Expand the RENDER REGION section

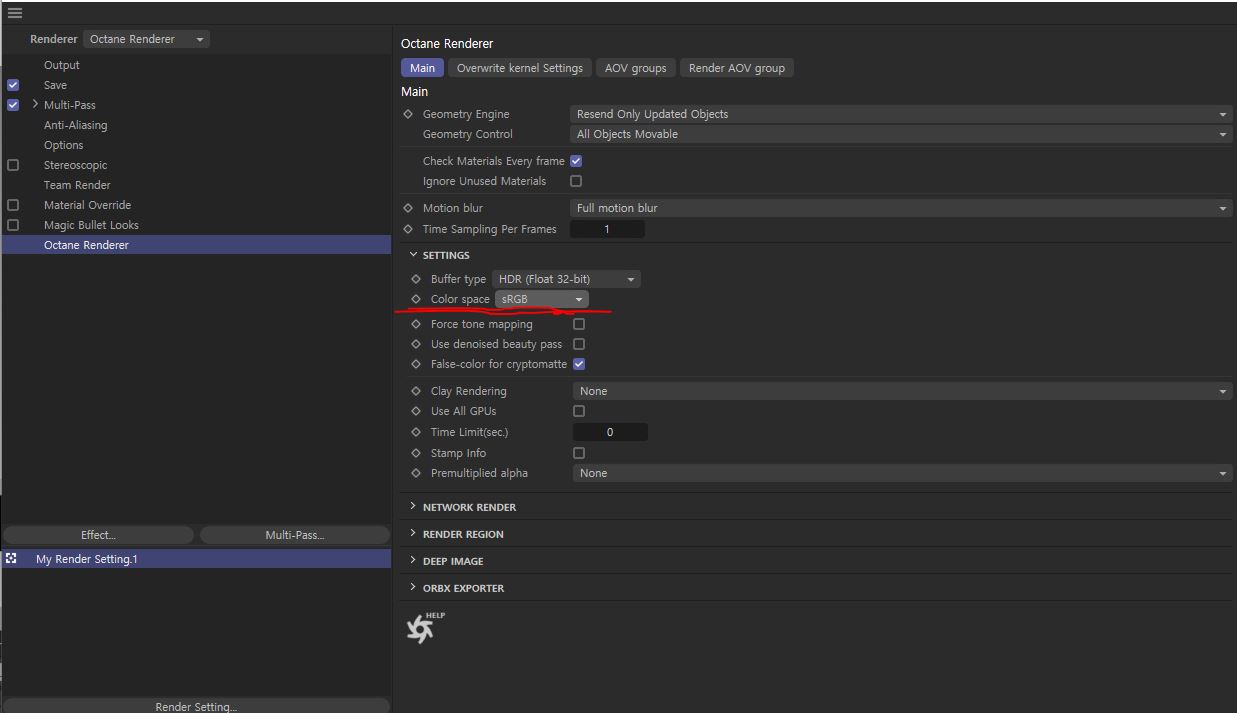(413, 534)
